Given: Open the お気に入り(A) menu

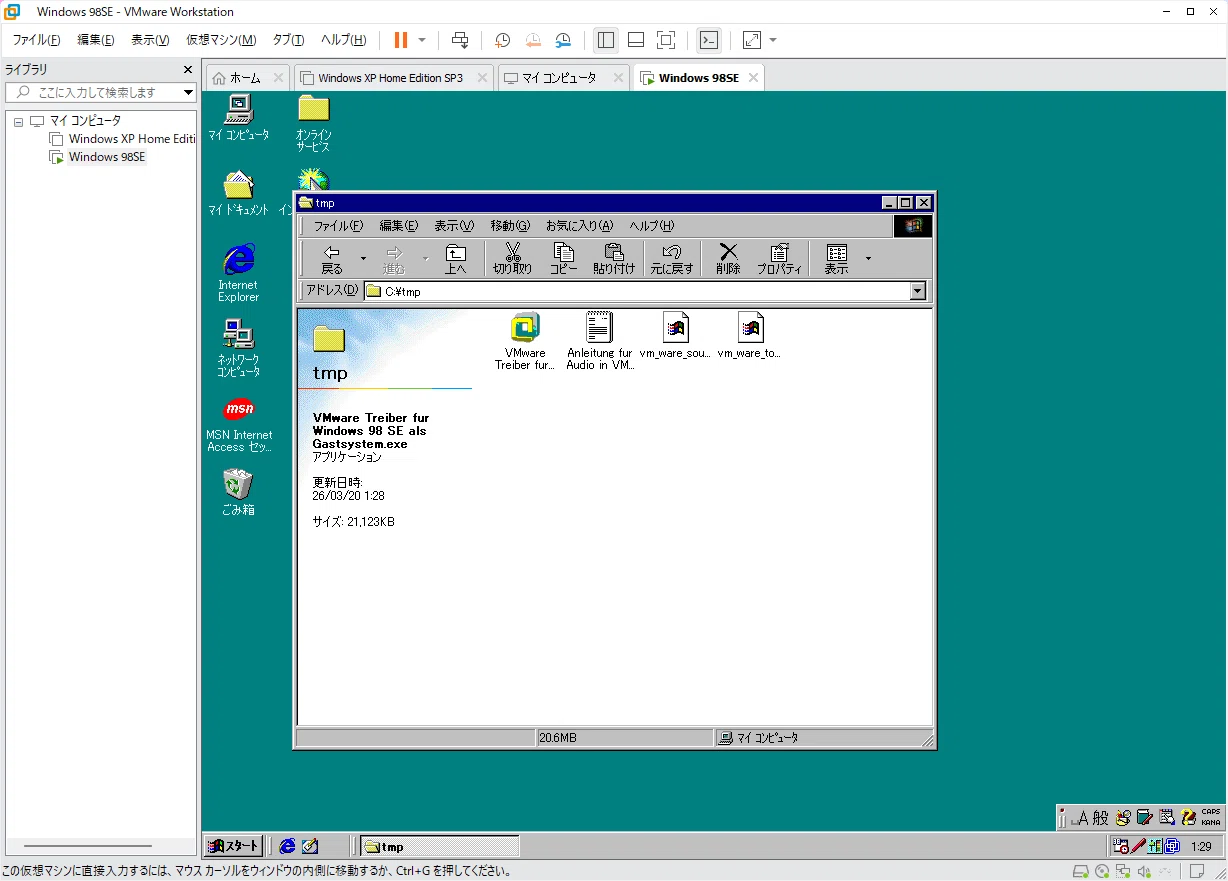Looking at the screenshot, I should click(579, 226).
